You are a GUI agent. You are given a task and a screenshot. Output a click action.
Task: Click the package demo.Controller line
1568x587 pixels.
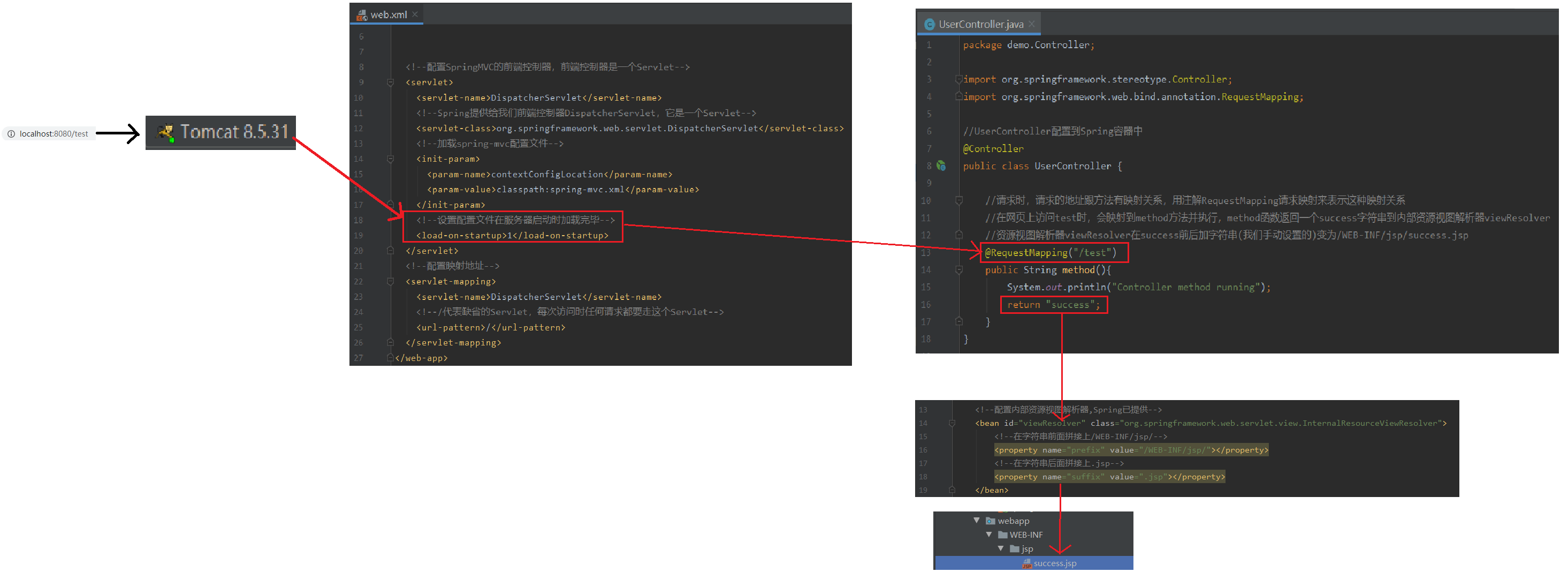[1028, 45]
